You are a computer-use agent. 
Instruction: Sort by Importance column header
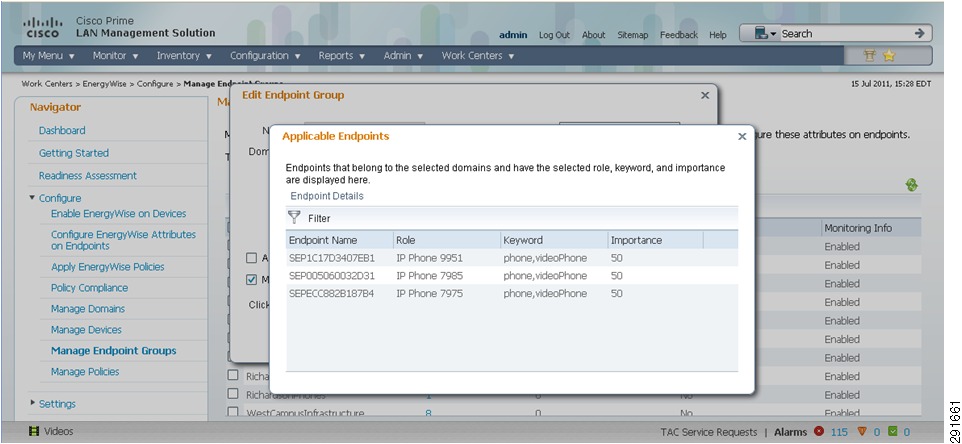click(655, 240)
